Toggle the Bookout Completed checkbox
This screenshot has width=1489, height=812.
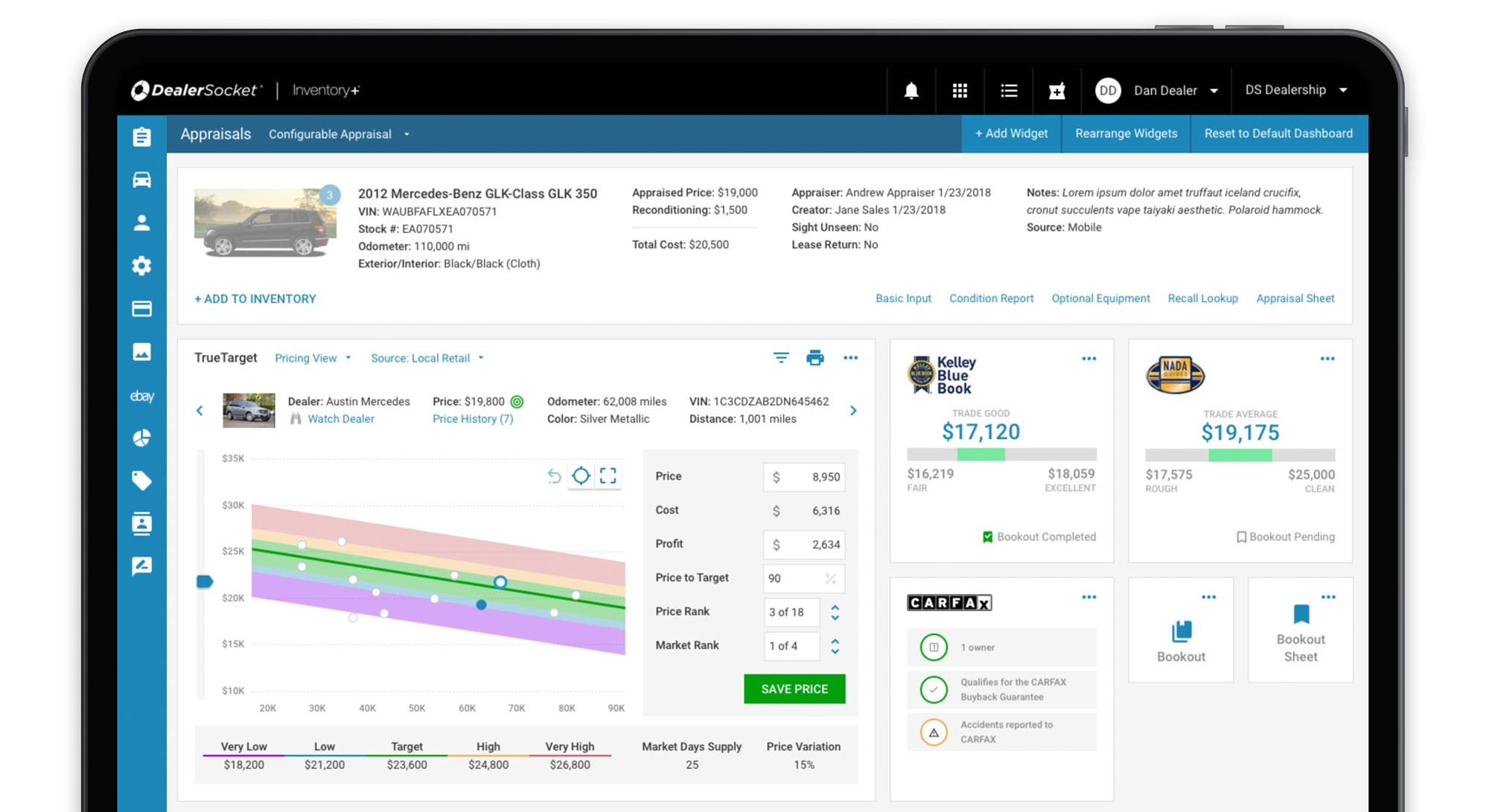(x=987, y=537)
